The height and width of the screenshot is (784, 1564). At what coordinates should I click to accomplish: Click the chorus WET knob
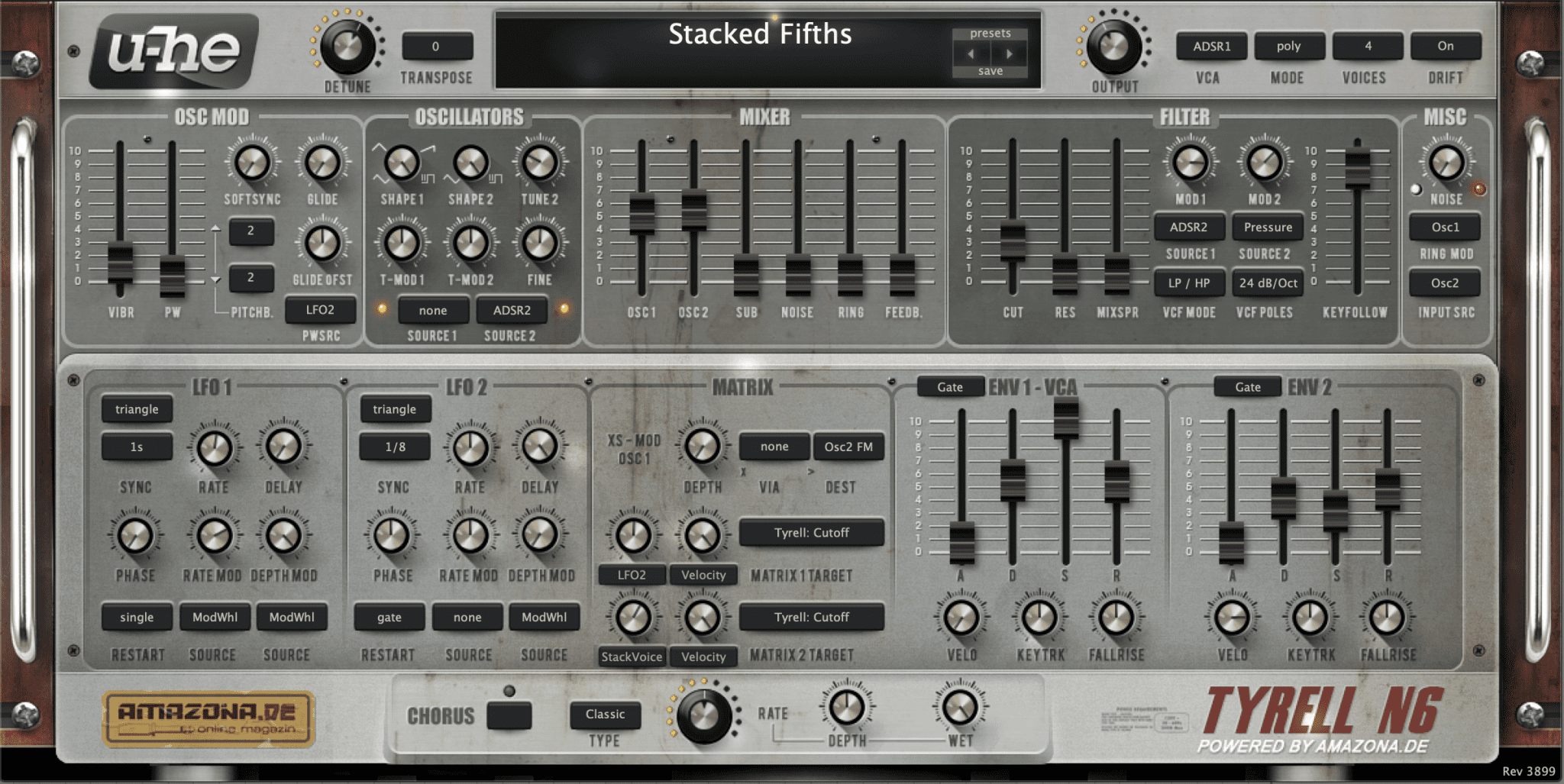[960, 708]
